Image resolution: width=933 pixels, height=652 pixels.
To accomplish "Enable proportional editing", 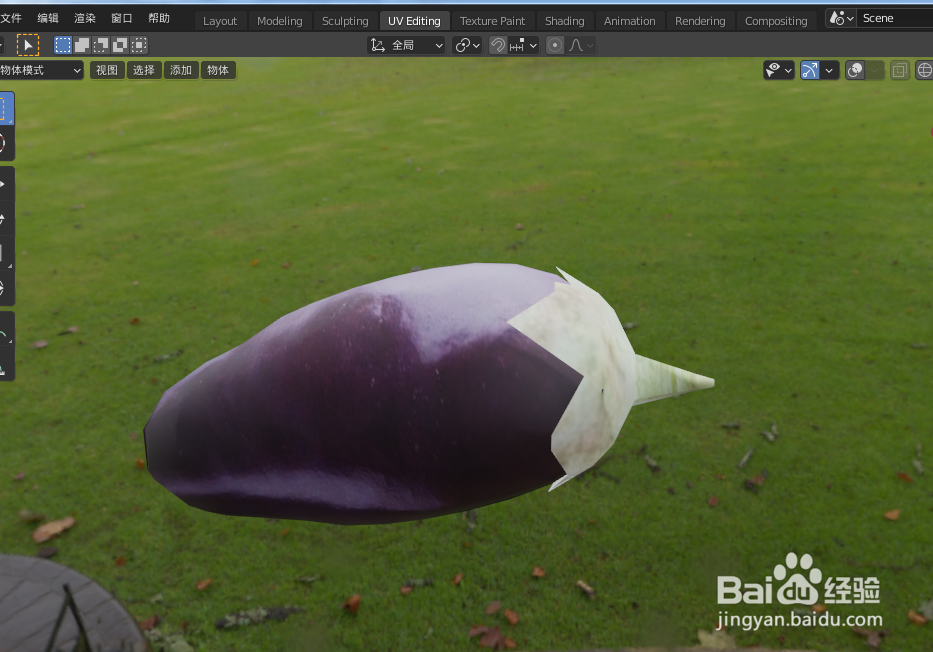I will 554,45.
